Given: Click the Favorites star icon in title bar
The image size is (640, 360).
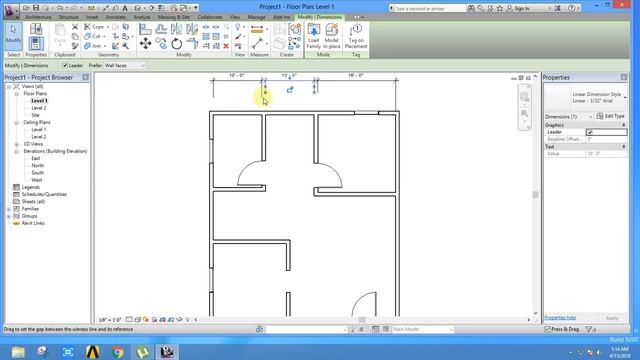Looking at the screenshot, I should (500, 8).
